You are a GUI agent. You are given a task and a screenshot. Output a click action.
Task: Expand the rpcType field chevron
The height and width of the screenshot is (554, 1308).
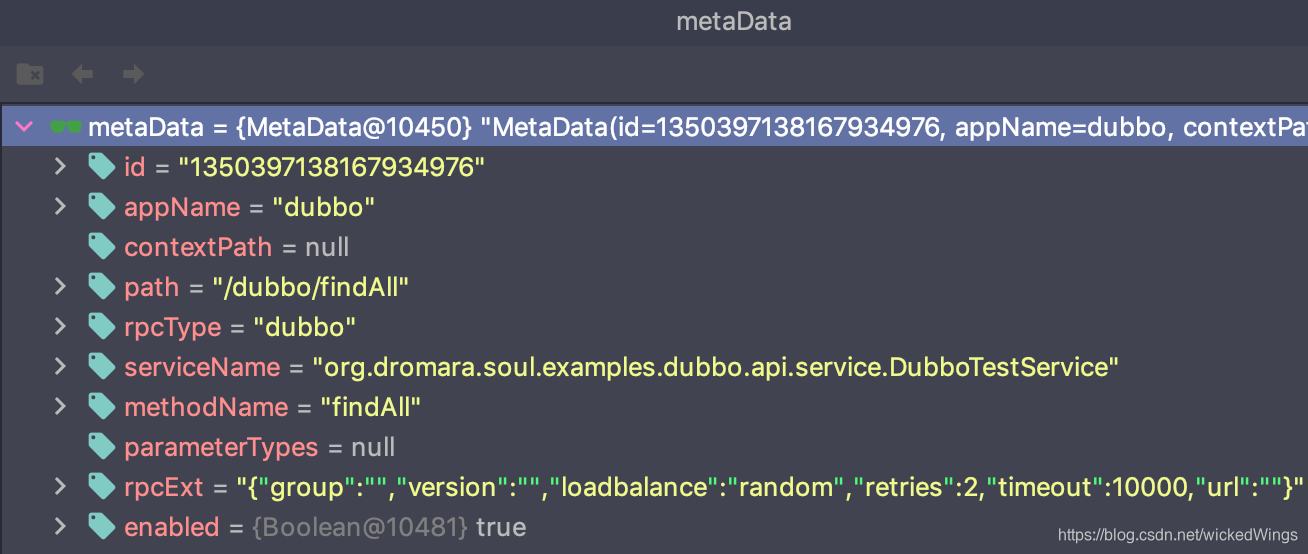(x=60, y=326)
